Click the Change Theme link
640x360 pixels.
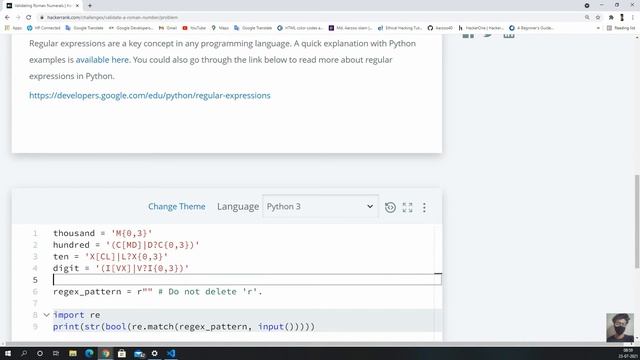click(x=177, y=207)
